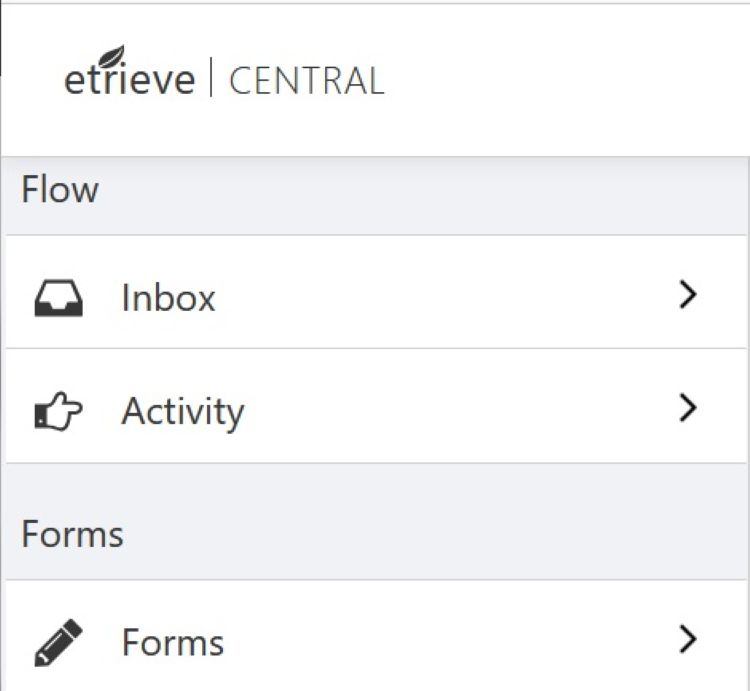Click the CENTRAL title text
Screen dimensions: 750x691
[x=306, y=81]
